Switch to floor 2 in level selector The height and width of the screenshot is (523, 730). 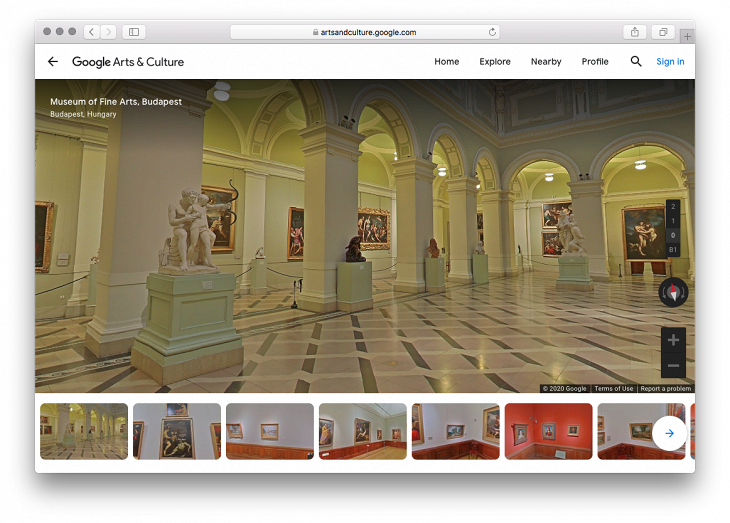pos(673,207)
